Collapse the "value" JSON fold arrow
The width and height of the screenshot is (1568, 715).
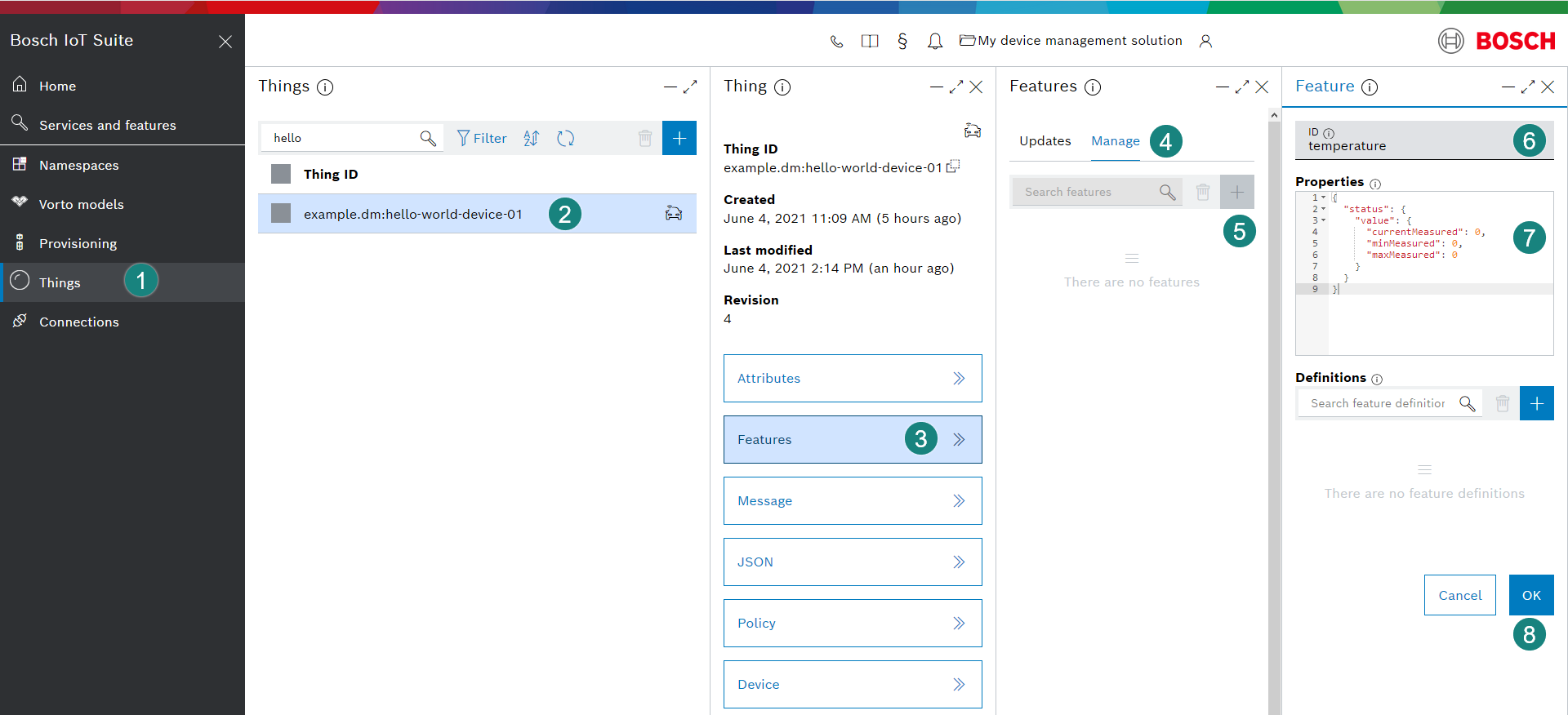click(1324, 220)
